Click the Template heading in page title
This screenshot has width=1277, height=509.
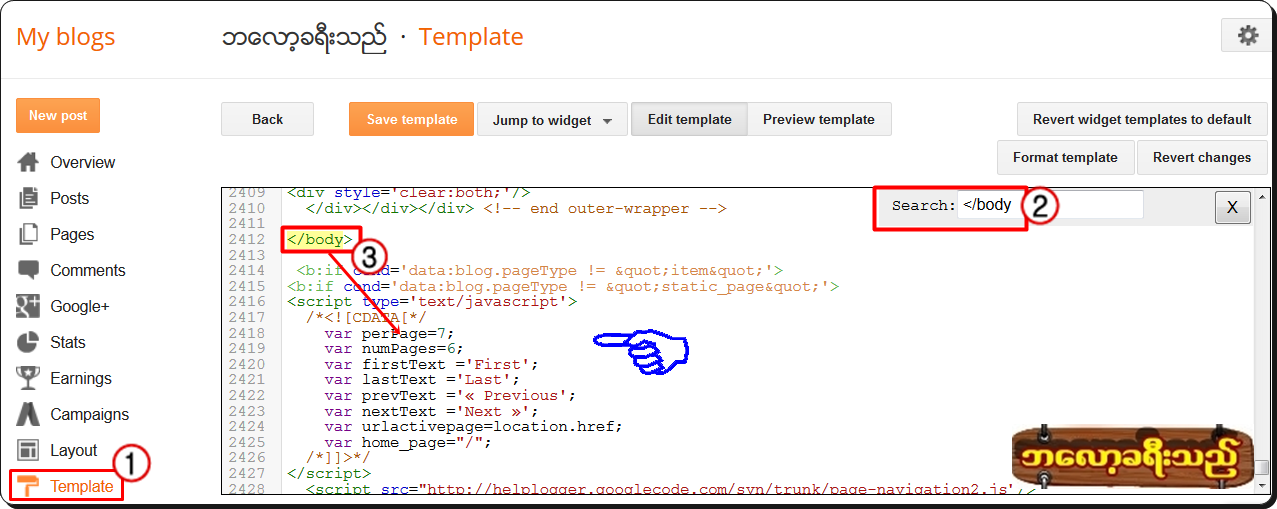471,37
